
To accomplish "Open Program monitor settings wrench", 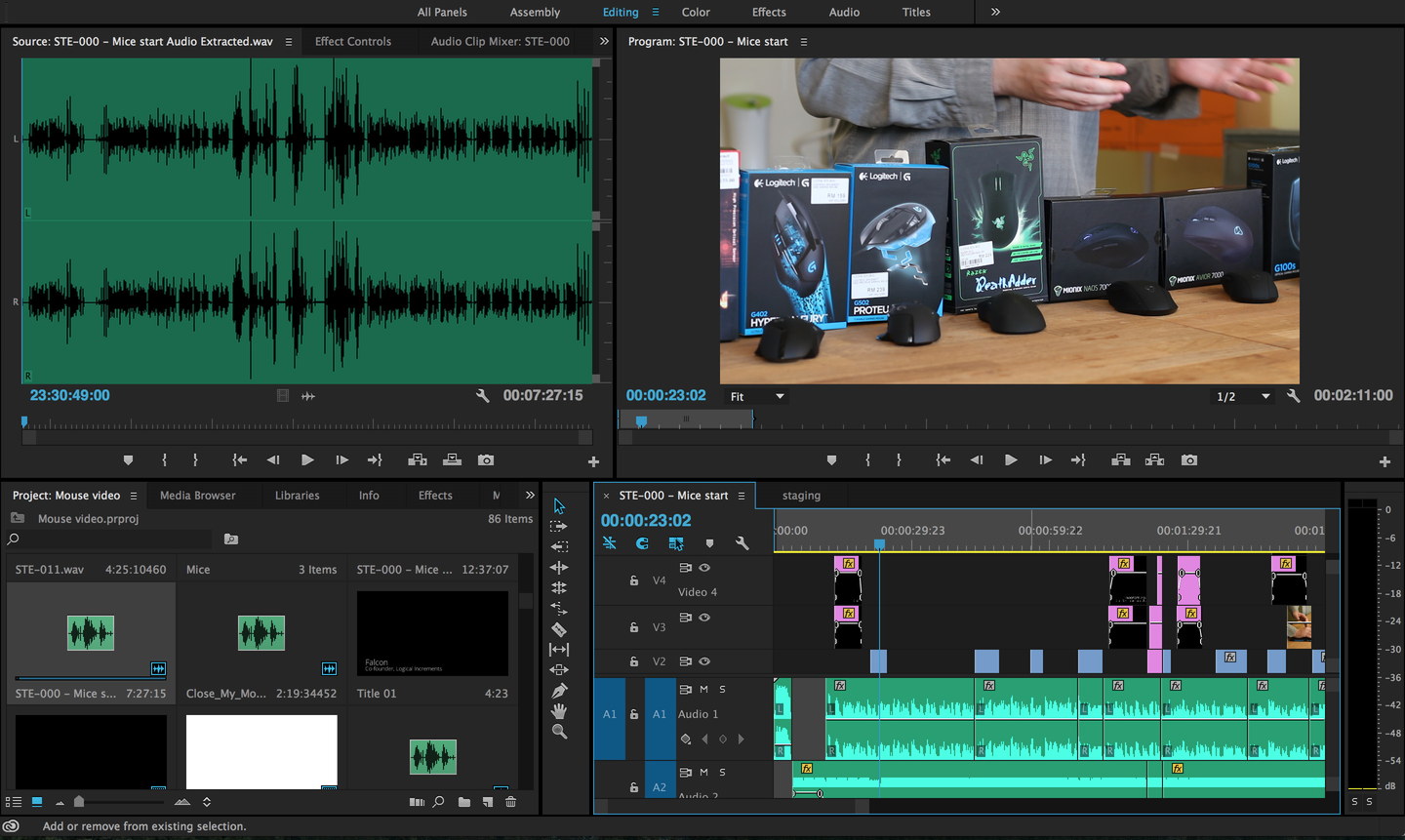I will 1293,396.
